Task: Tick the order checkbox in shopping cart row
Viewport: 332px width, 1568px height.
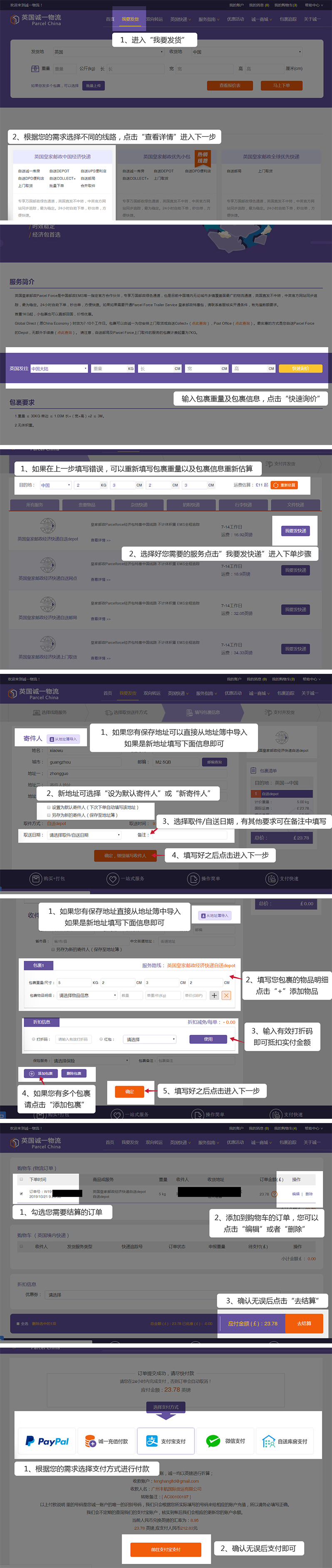Action: tap(21, 1193)
